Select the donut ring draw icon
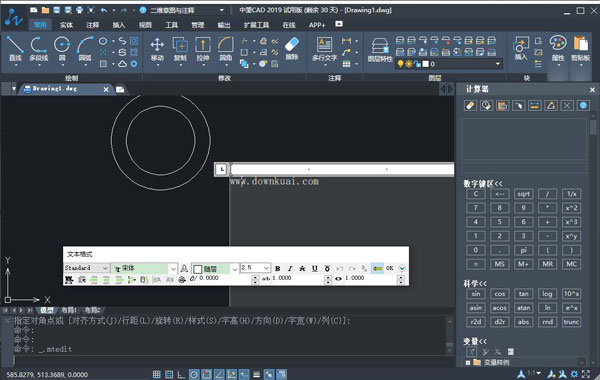 pyautogui.click(x=134, y=64)
